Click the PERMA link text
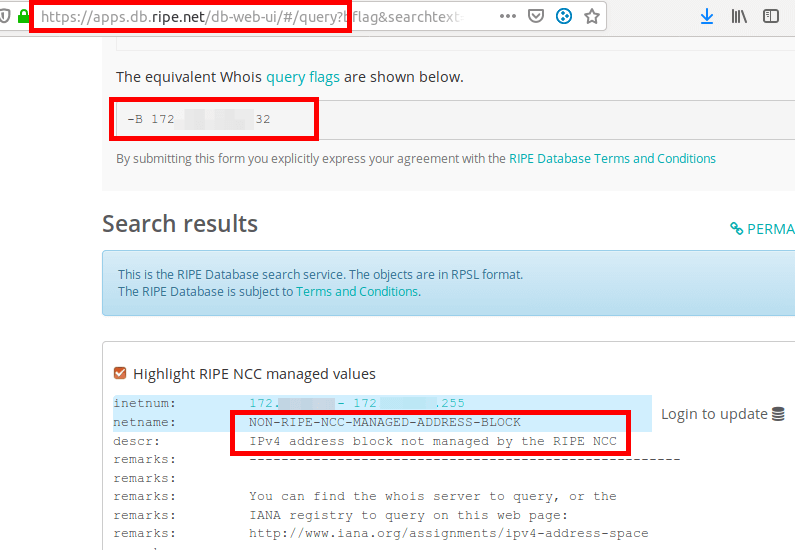 coord(771,229)
